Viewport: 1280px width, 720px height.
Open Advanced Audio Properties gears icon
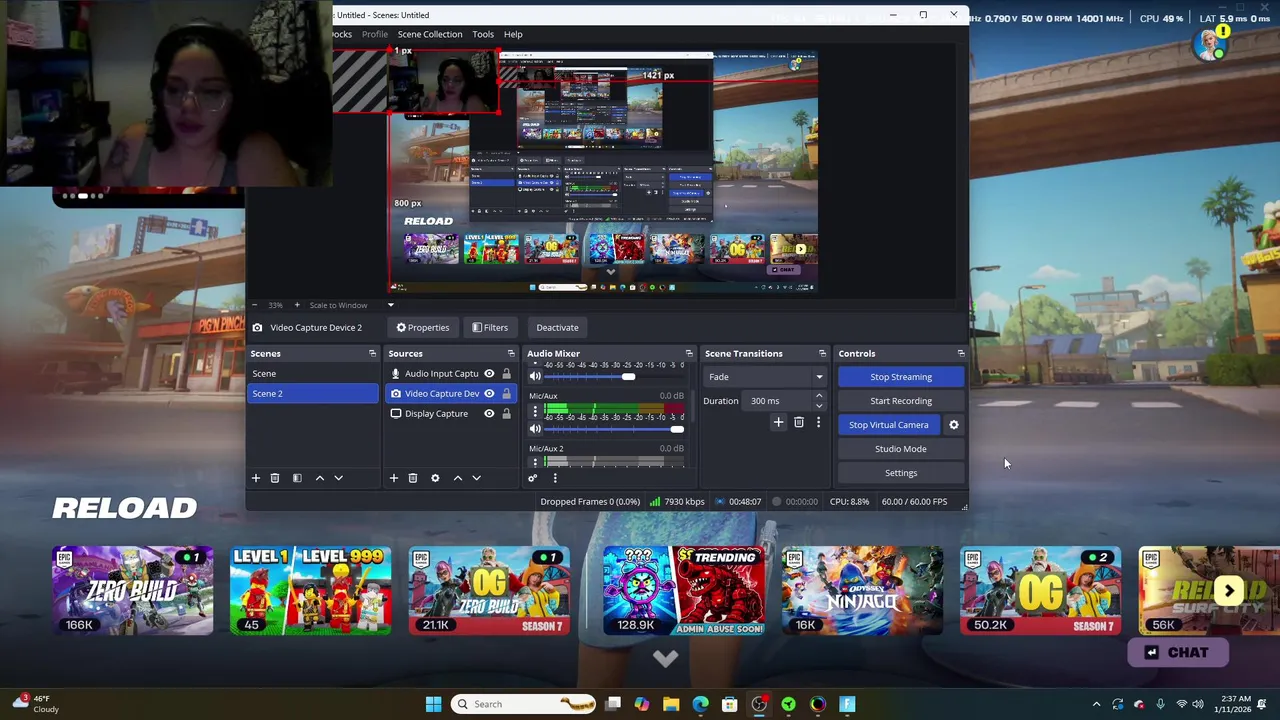pos(532,478)
